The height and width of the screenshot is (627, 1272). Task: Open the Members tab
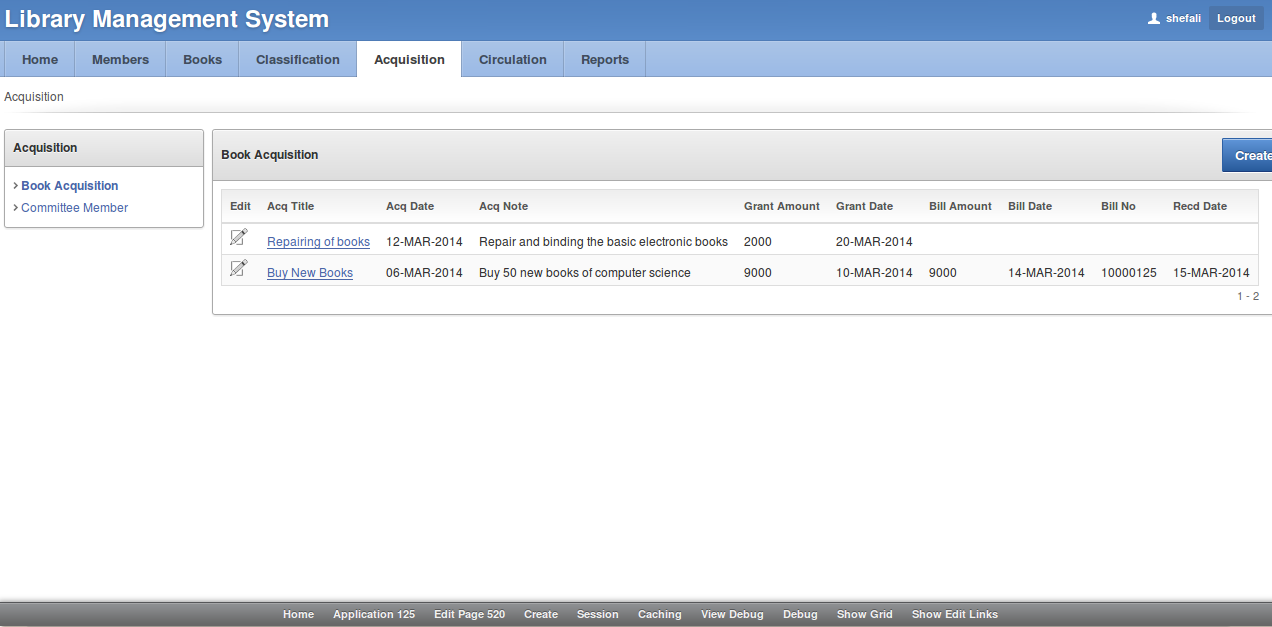click(x=120, y=59)
